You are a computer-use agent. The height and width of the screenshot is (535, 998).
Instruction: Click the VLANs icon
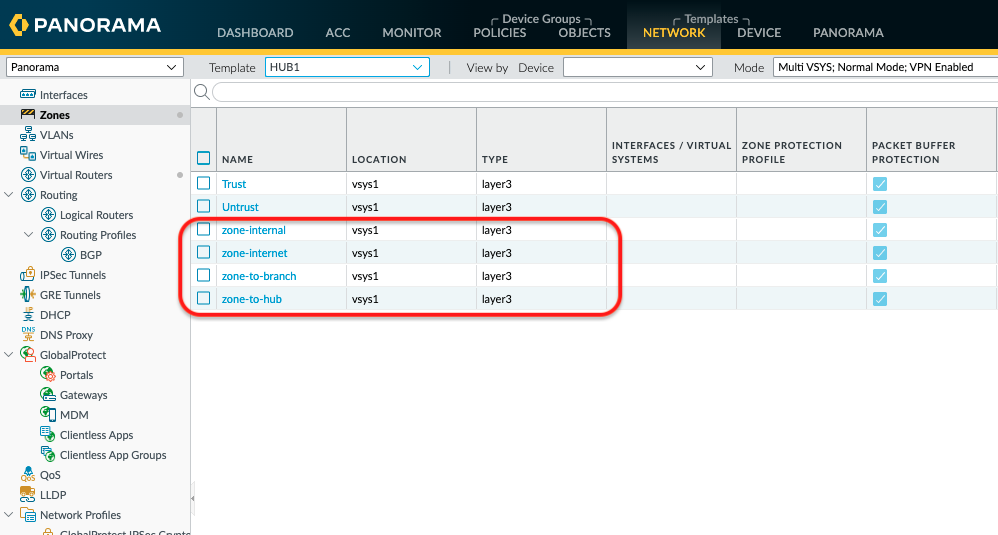pos(28,134)
